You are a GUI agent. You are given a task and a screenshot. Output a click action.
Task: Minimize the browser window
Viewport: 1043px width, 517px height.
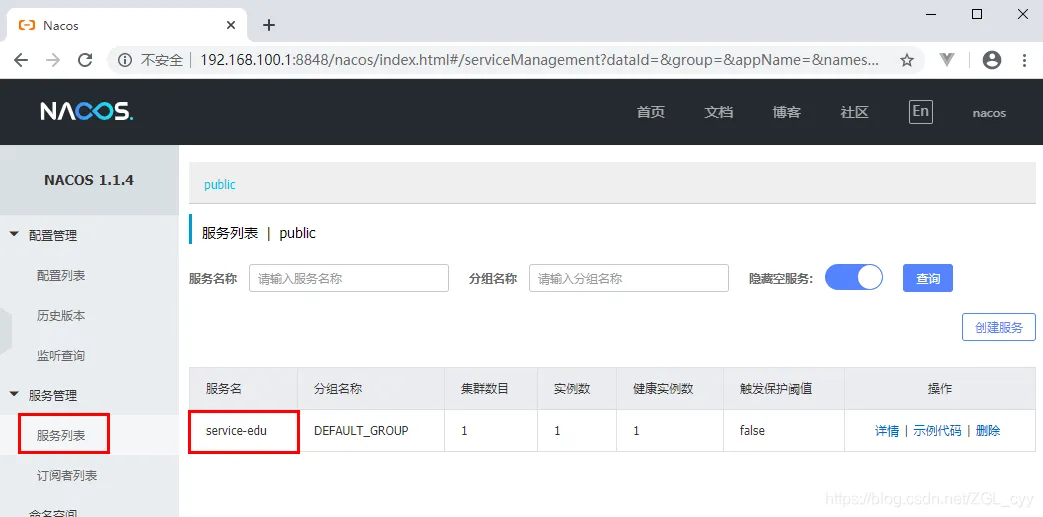tap(930, 14)
